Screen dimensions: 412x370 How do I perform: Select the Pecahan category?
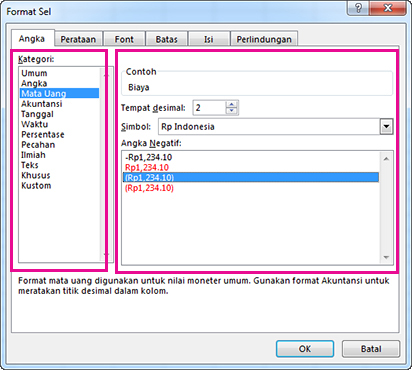pos(59,145)
